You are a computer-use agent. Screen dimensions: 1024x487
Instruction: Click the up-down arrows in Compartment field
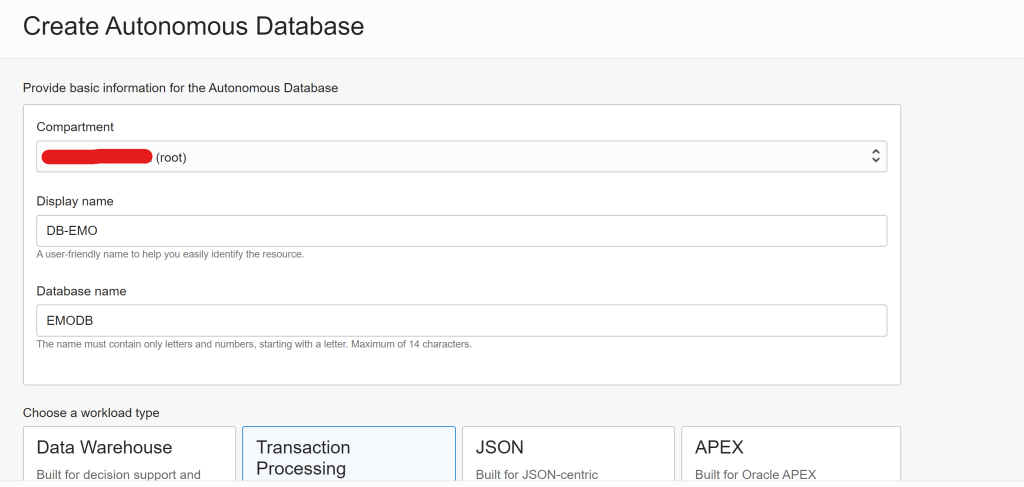click(875, 156)
